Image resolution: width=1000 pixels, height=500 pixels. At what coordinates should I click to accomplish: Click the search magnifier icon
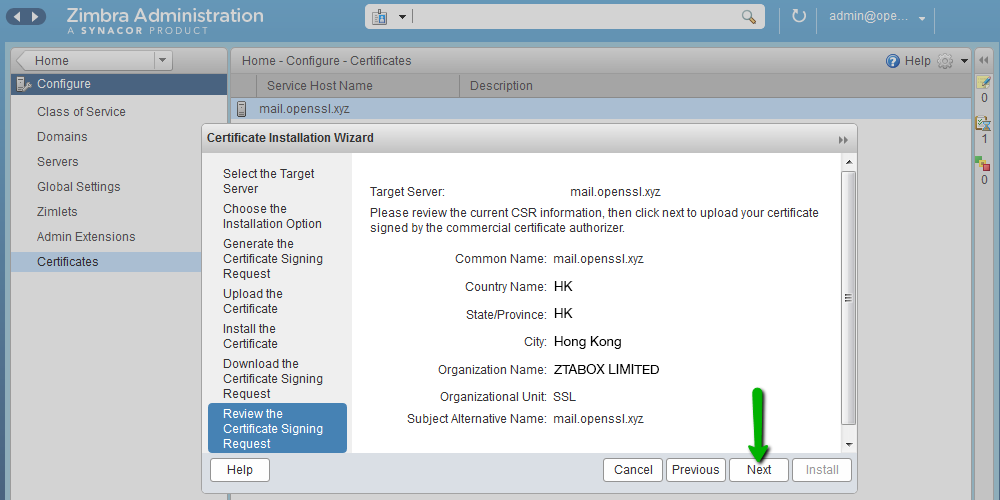(x=749, y=17)
